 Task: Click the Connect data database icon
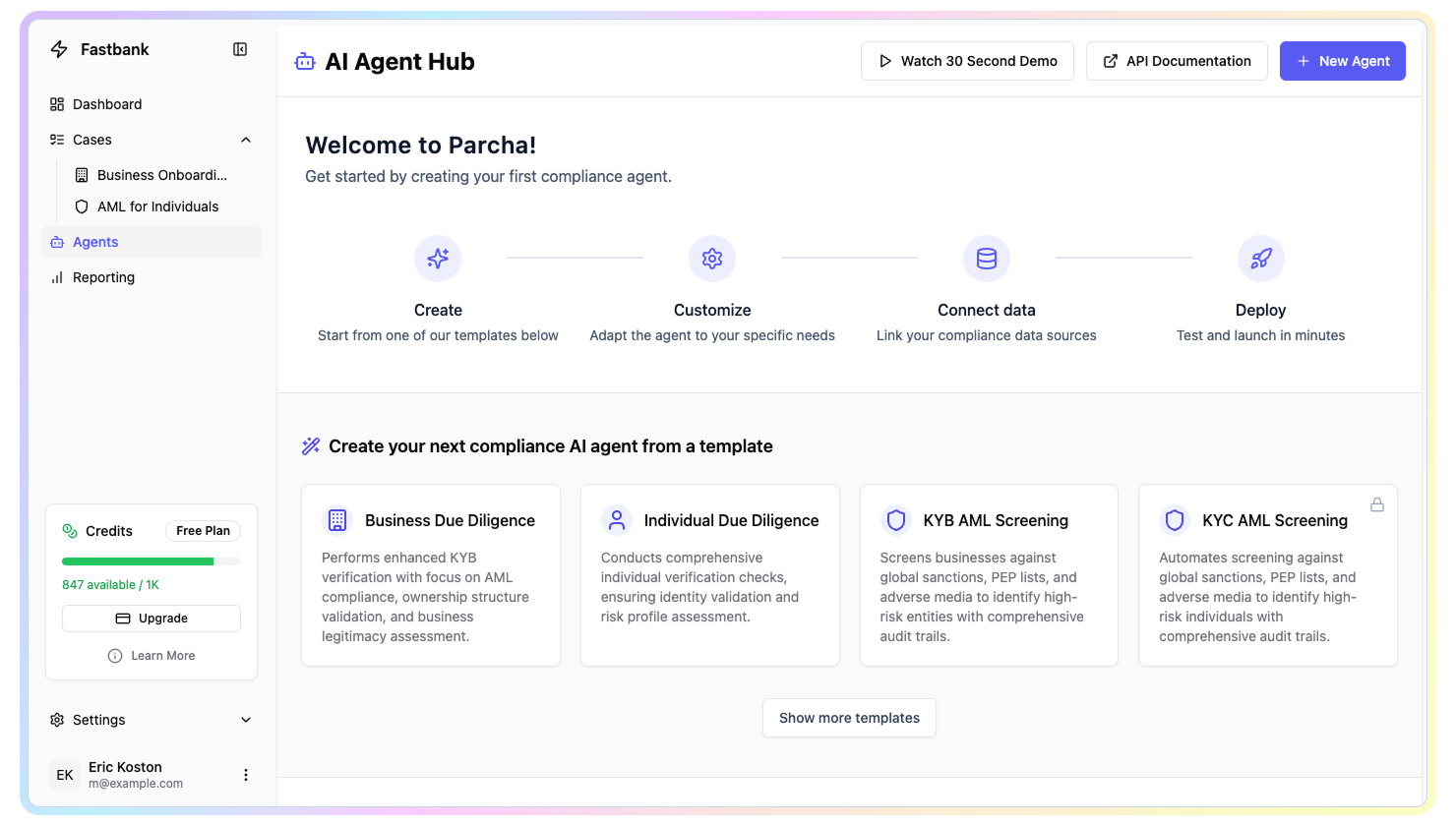(987, 259)
